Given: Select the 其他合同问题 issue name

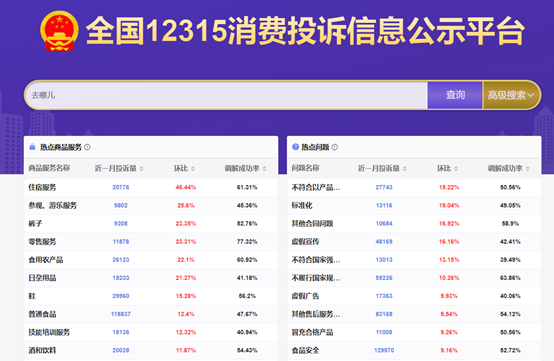Looking at the screenshot, I should tap(312, 223).
